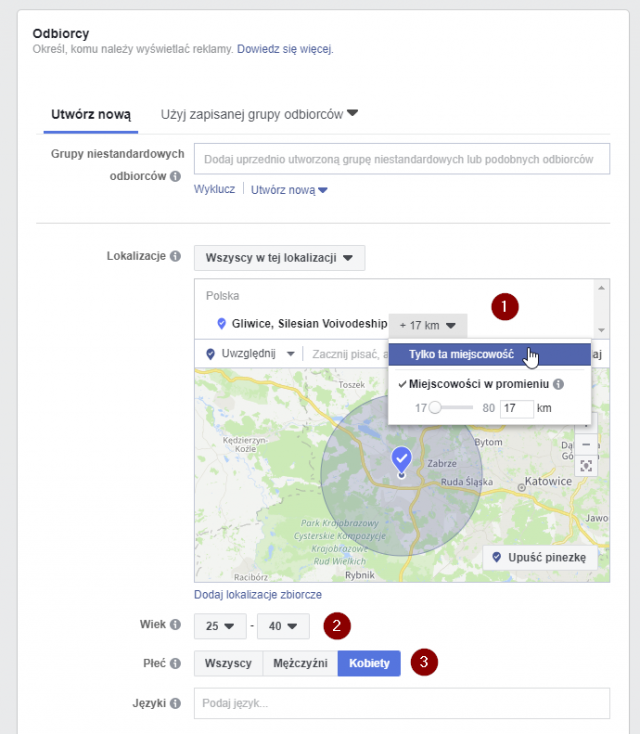The height and width of the screenshot is (734, 640).
Task: Click the radius slider handle
Action: pyautogui.click(x=435, y=408)
